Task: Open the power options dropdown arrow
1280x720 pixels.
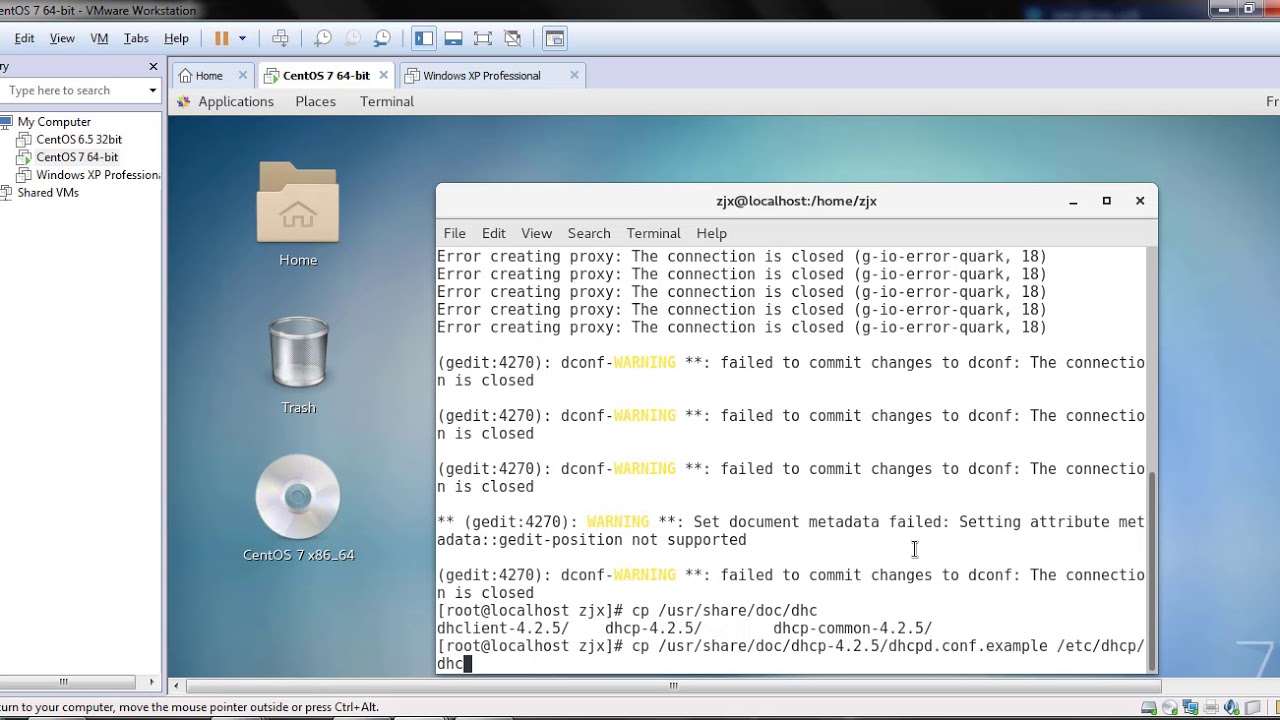Action: click(x=242, y=38)
